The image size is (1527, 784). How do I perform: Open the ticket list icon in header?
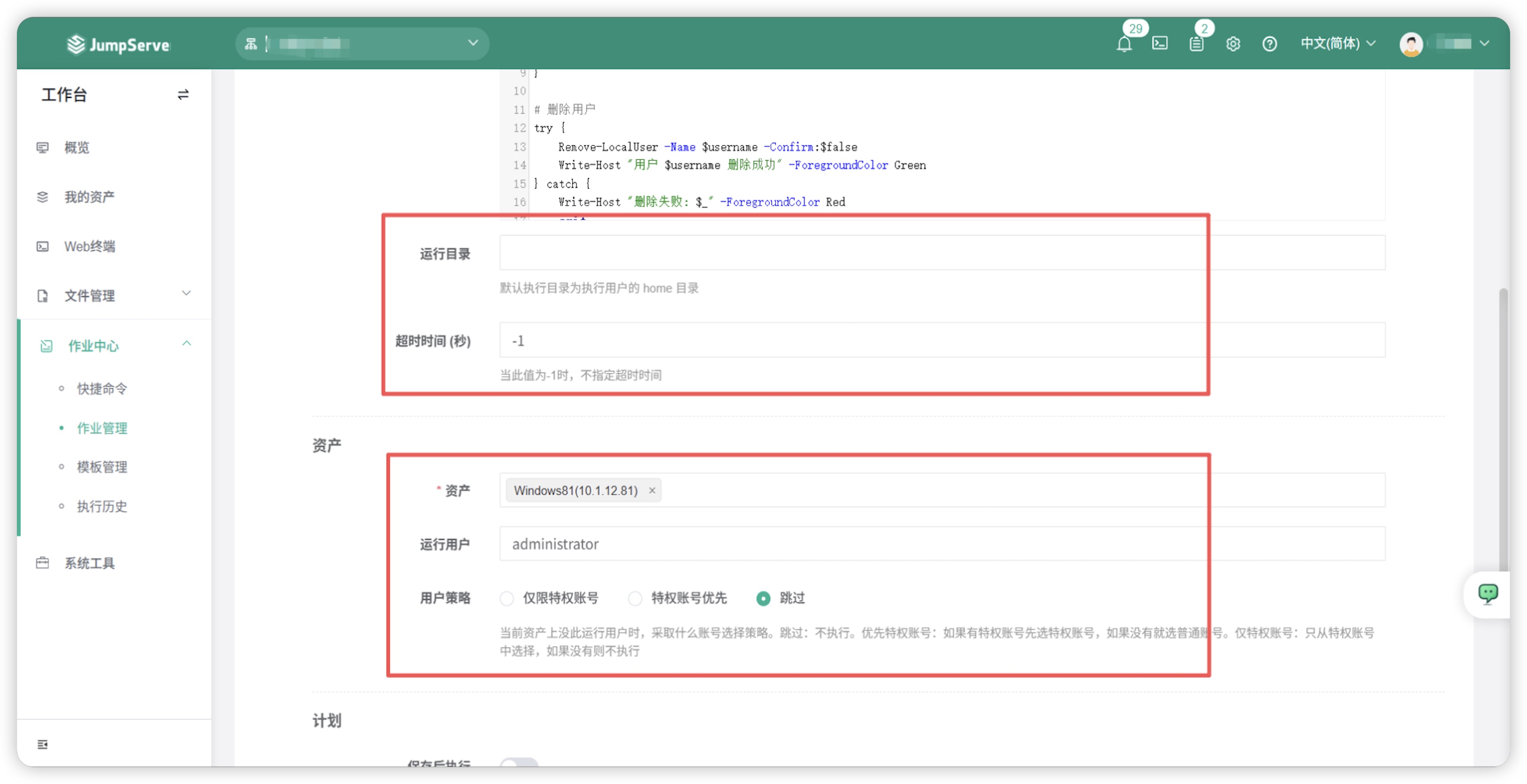coord(1196,44)
